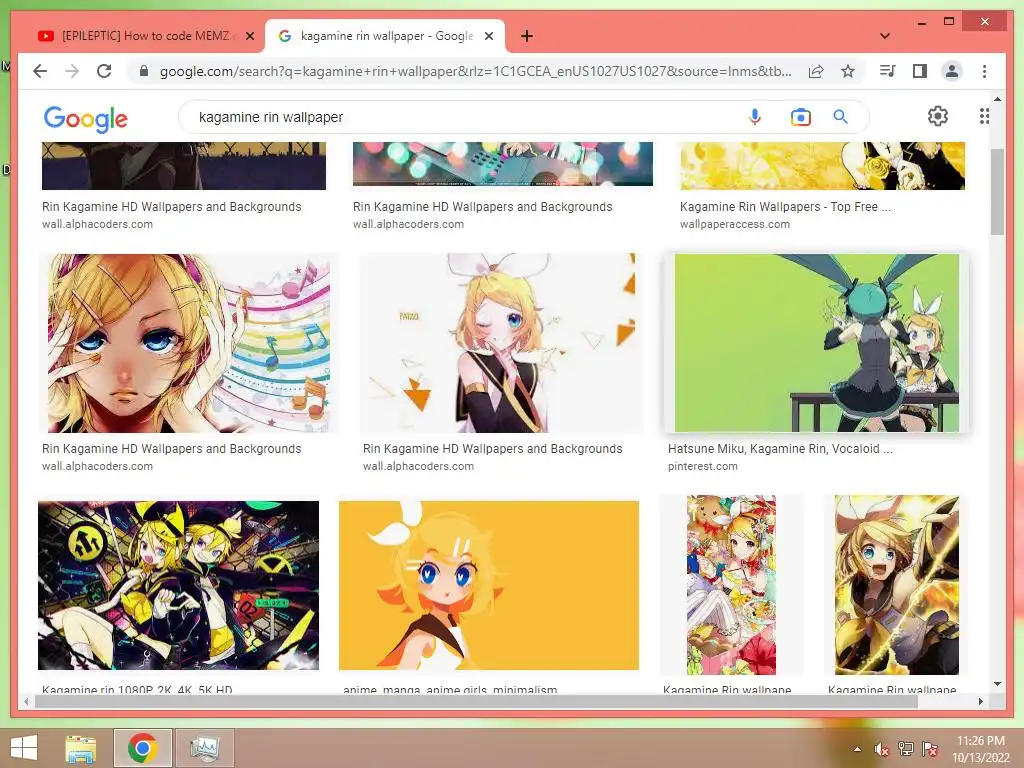The width and height of the screenshot is (1024, 768).
Task: Click vertical scrollbar down arrow
Action: pos(997,684)
